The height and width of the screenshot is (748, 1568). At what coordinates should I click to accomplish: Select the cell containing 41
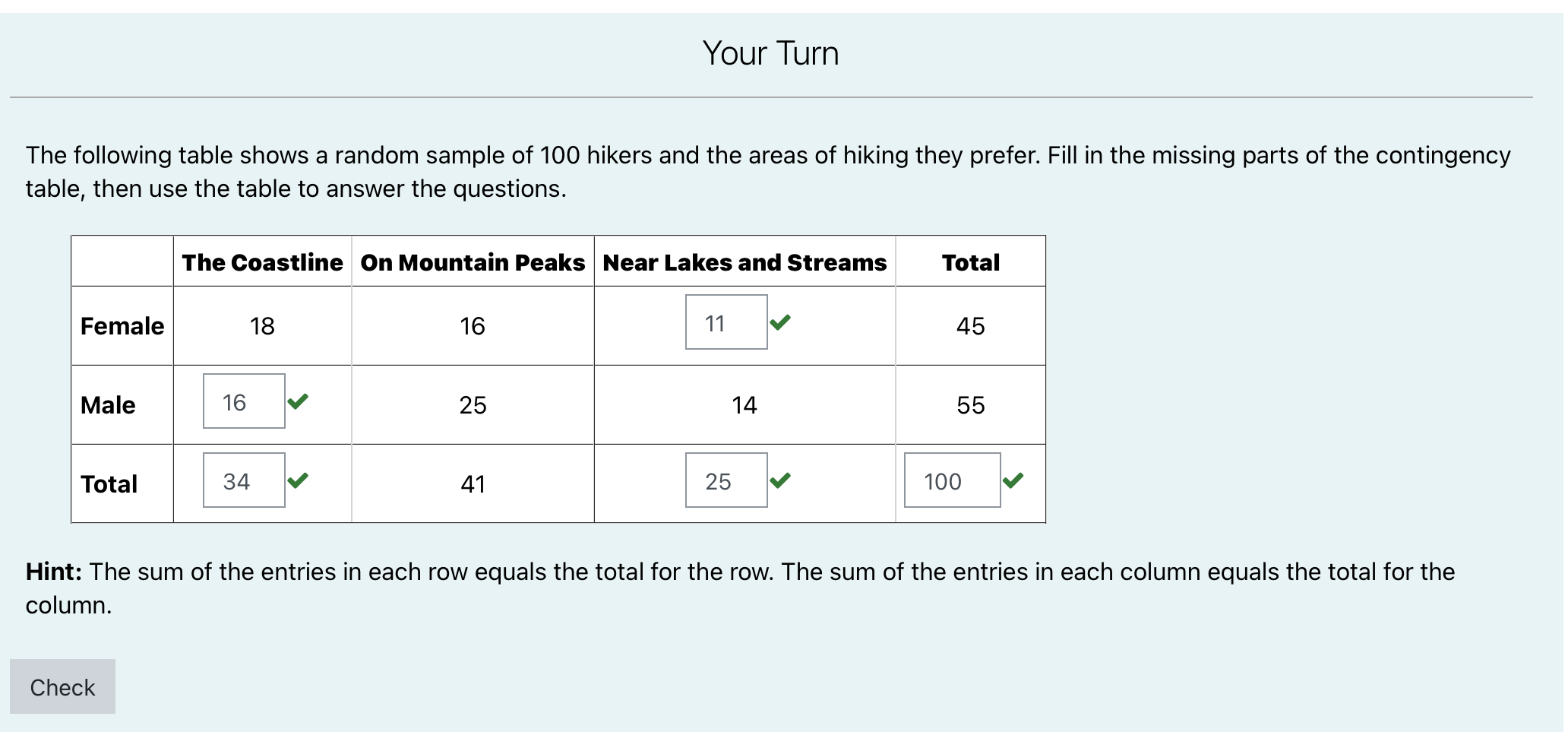tap(472, 483)
